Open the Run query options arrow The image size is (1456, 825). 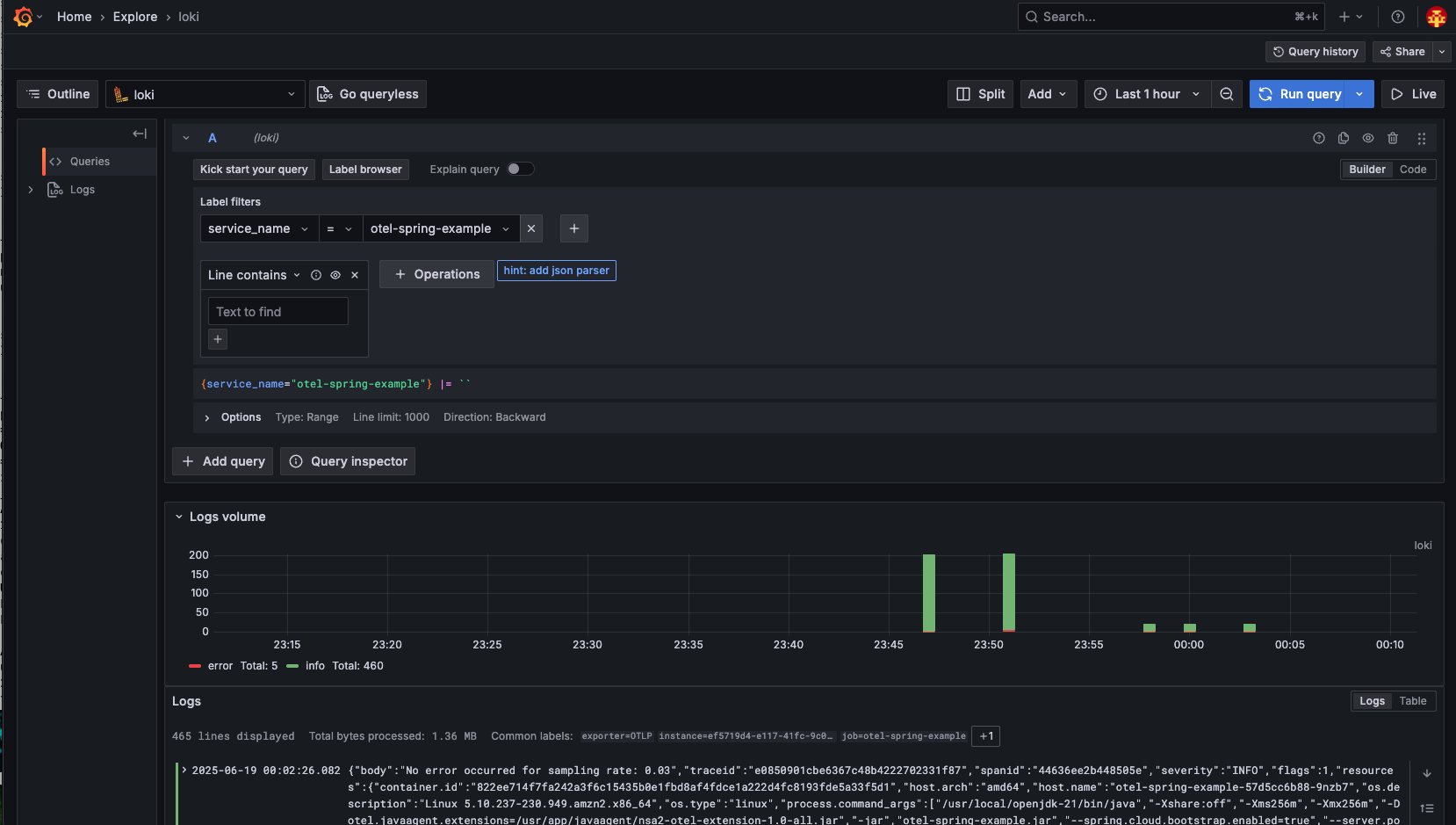1359,94
